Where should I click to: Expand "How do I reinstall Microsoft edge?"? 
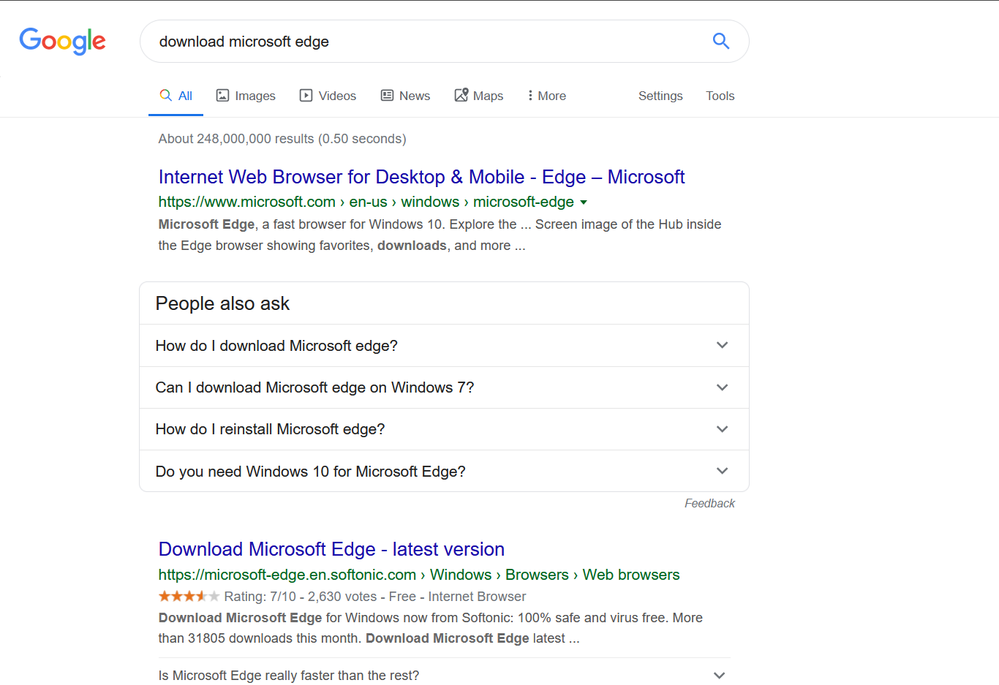click(722, 429)
